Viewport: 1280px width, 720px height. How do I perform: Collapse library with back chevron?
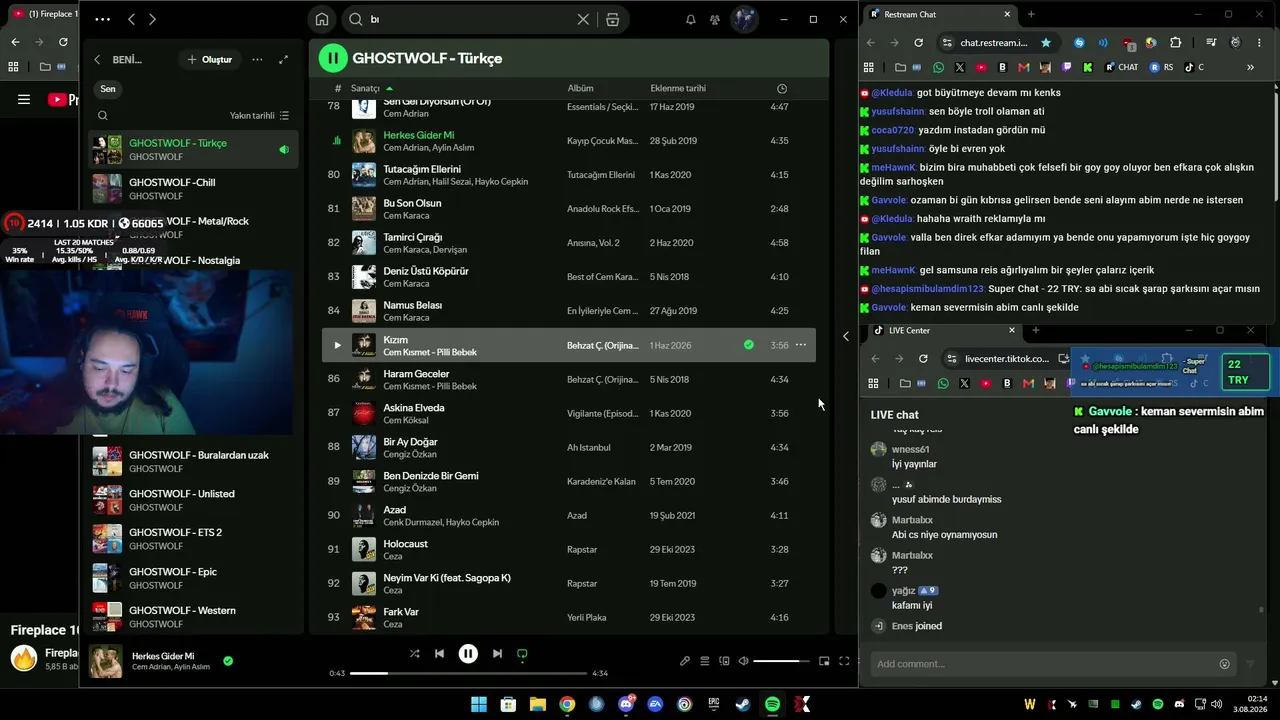pyautogui.click(x=97, y=60)
